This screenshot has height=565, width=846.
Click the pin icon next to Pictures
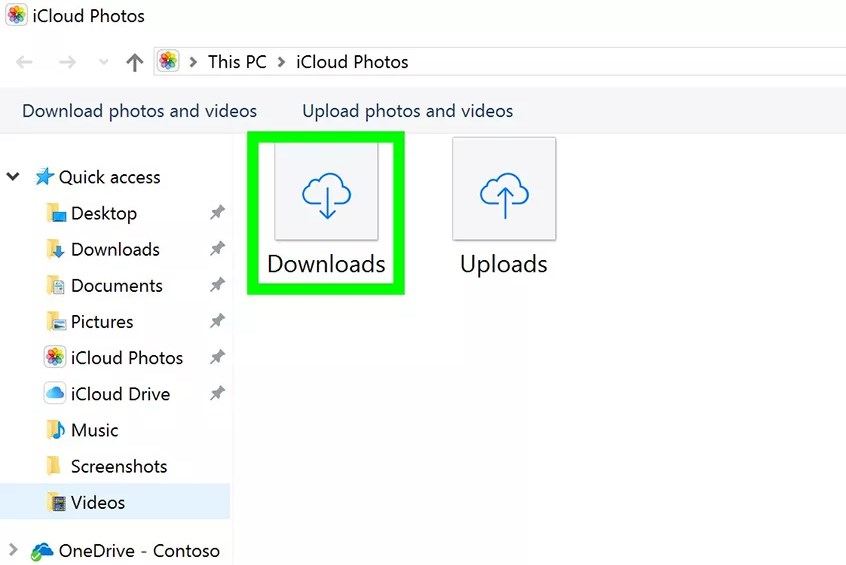click(x=217, y=321)
